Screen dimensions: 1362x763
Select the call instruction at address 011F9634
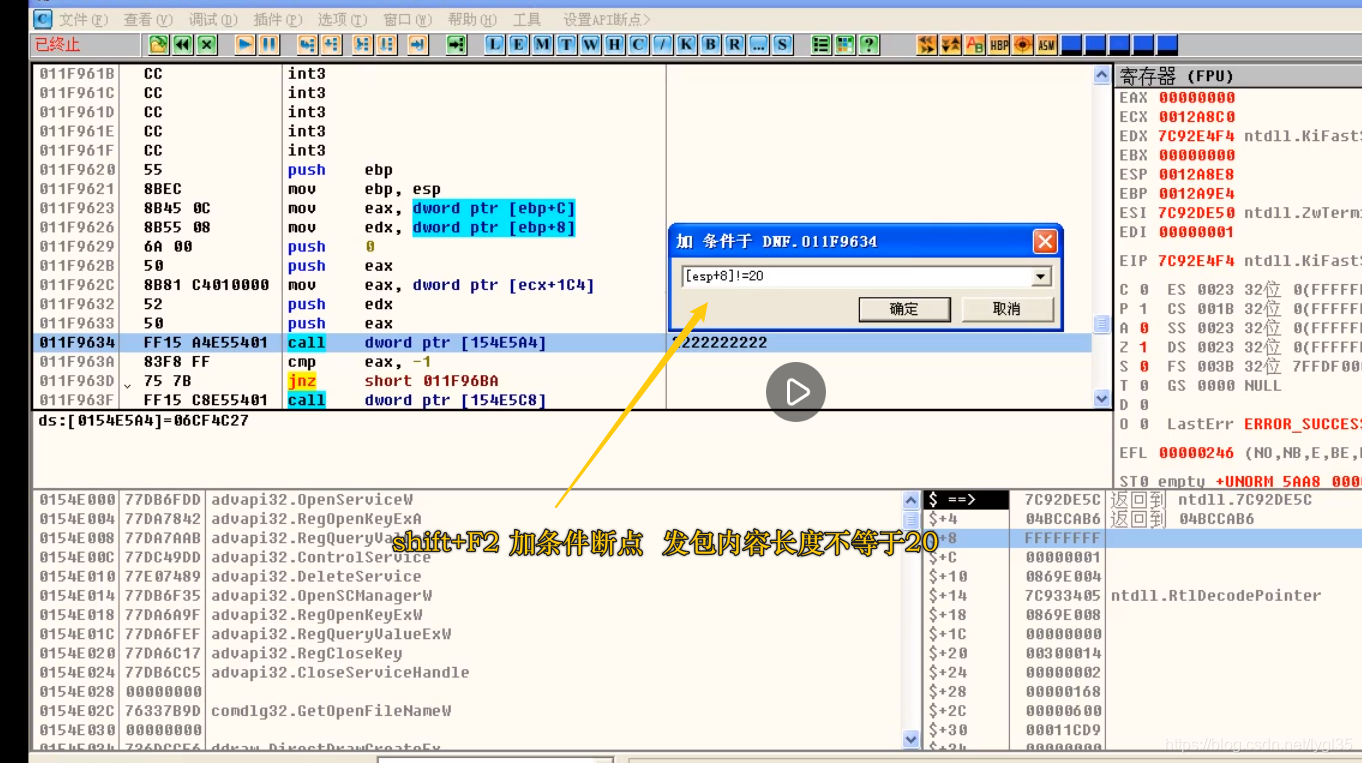click(562, 342)
